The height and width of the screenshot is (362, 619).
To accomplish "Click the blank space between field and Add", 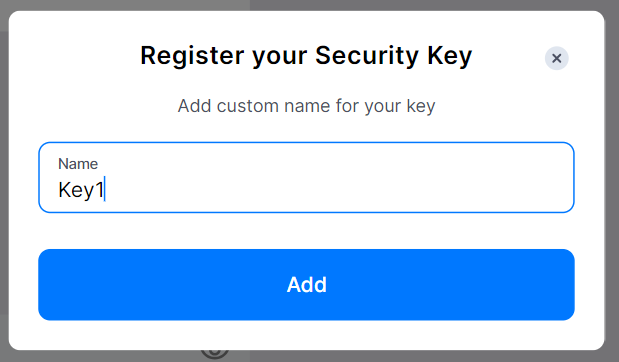I will pyautogui.click(x=306, y=231).
